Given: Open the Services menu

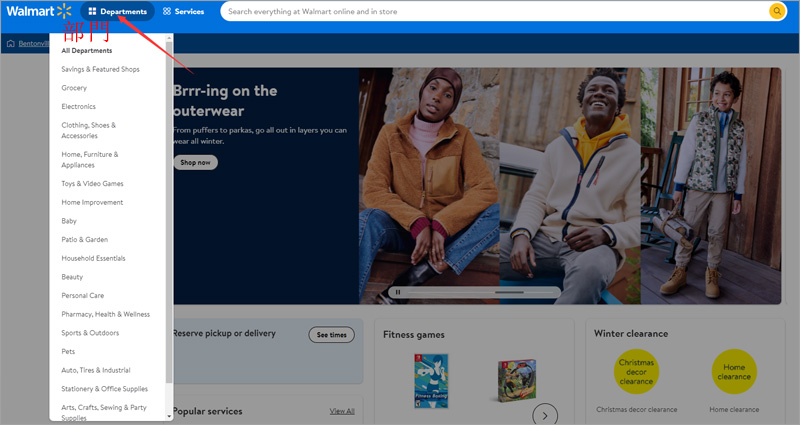Looking at the screenshot, I should 183,11.
